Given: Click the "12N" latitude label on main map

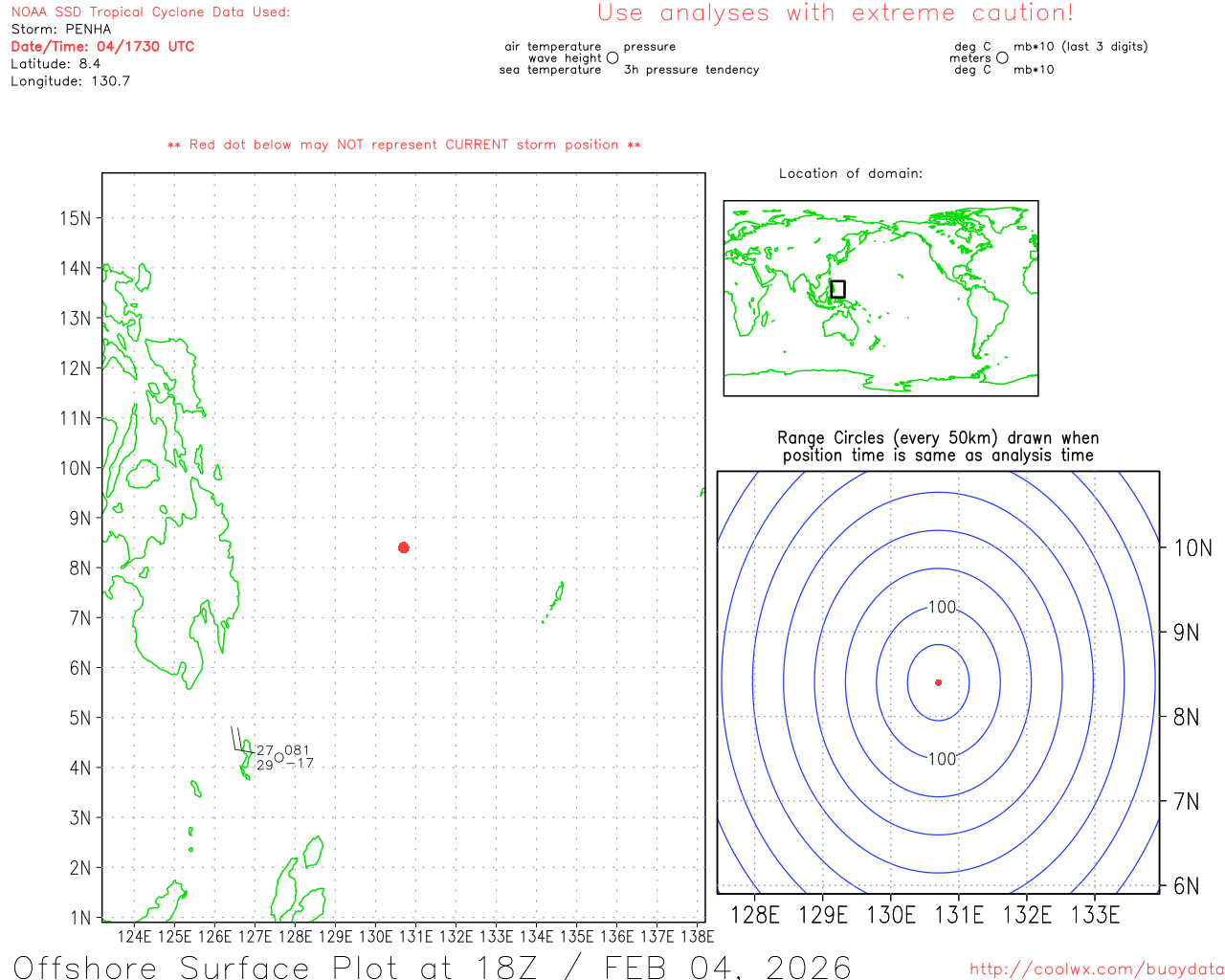Looking at the screenshot, I should (76, 368).
